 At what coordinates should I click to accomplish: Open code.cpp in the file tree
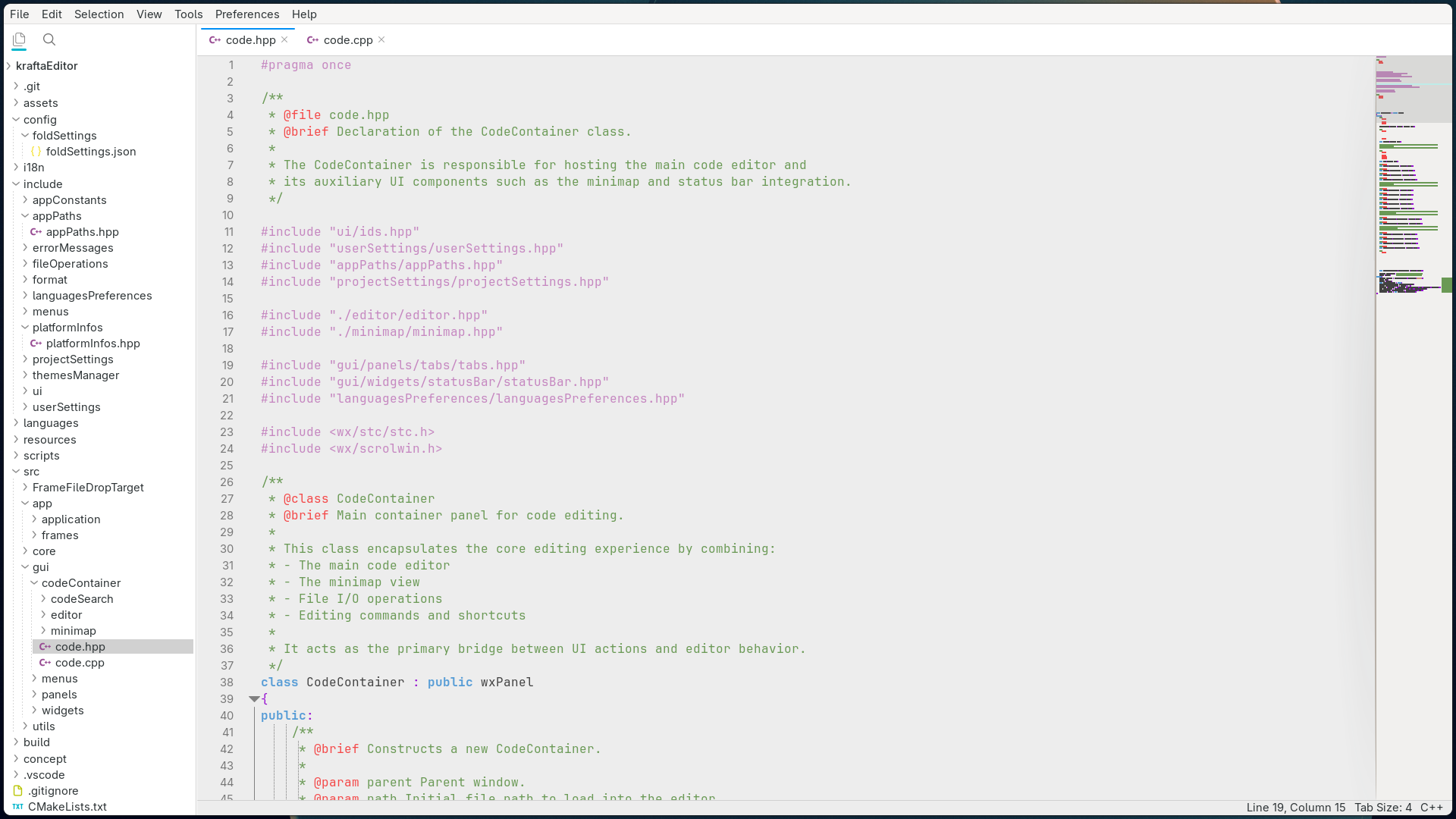(x=80, y=663)
